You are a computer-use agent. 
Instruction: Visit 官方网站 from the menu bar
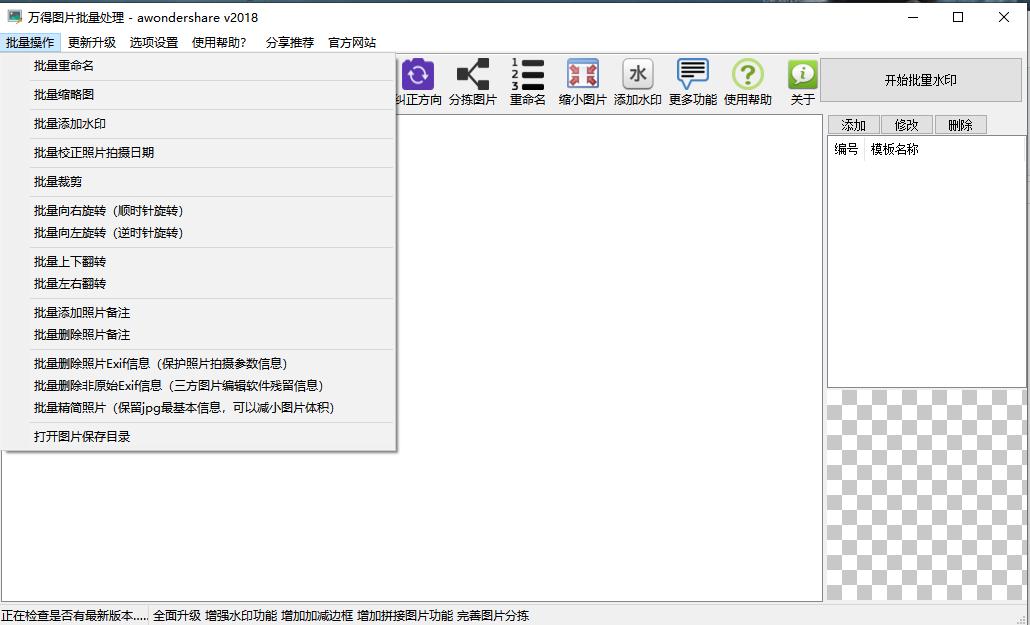coord(352,42)
